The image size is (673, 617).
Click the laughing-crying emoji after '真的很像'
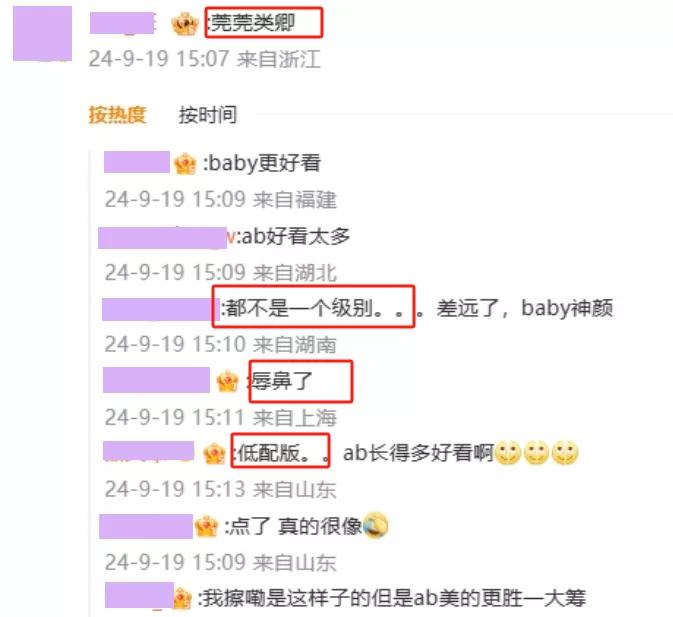tap(376, 526)
